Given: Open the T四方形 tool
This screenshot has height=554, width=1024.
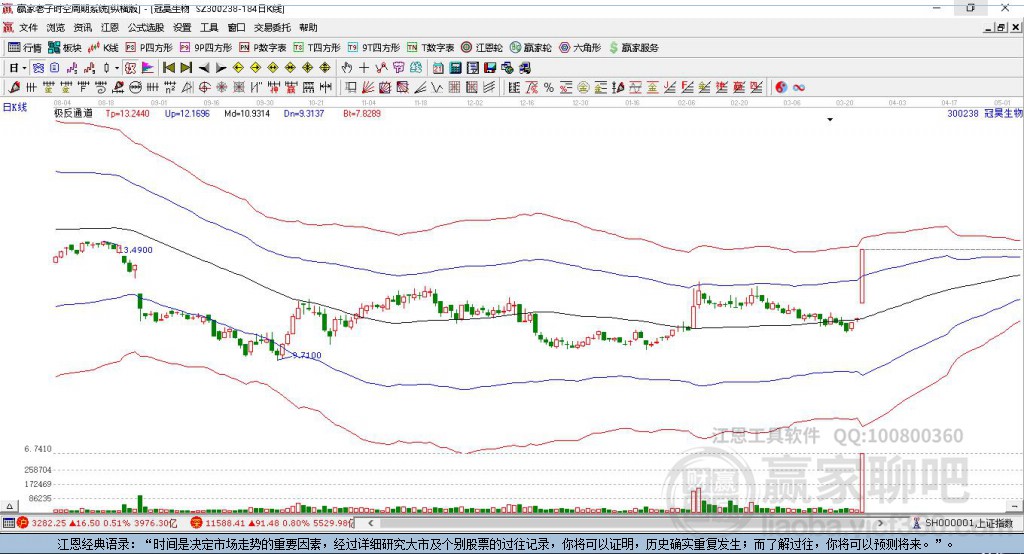Looking at the screenshot, I should point(317,48).
